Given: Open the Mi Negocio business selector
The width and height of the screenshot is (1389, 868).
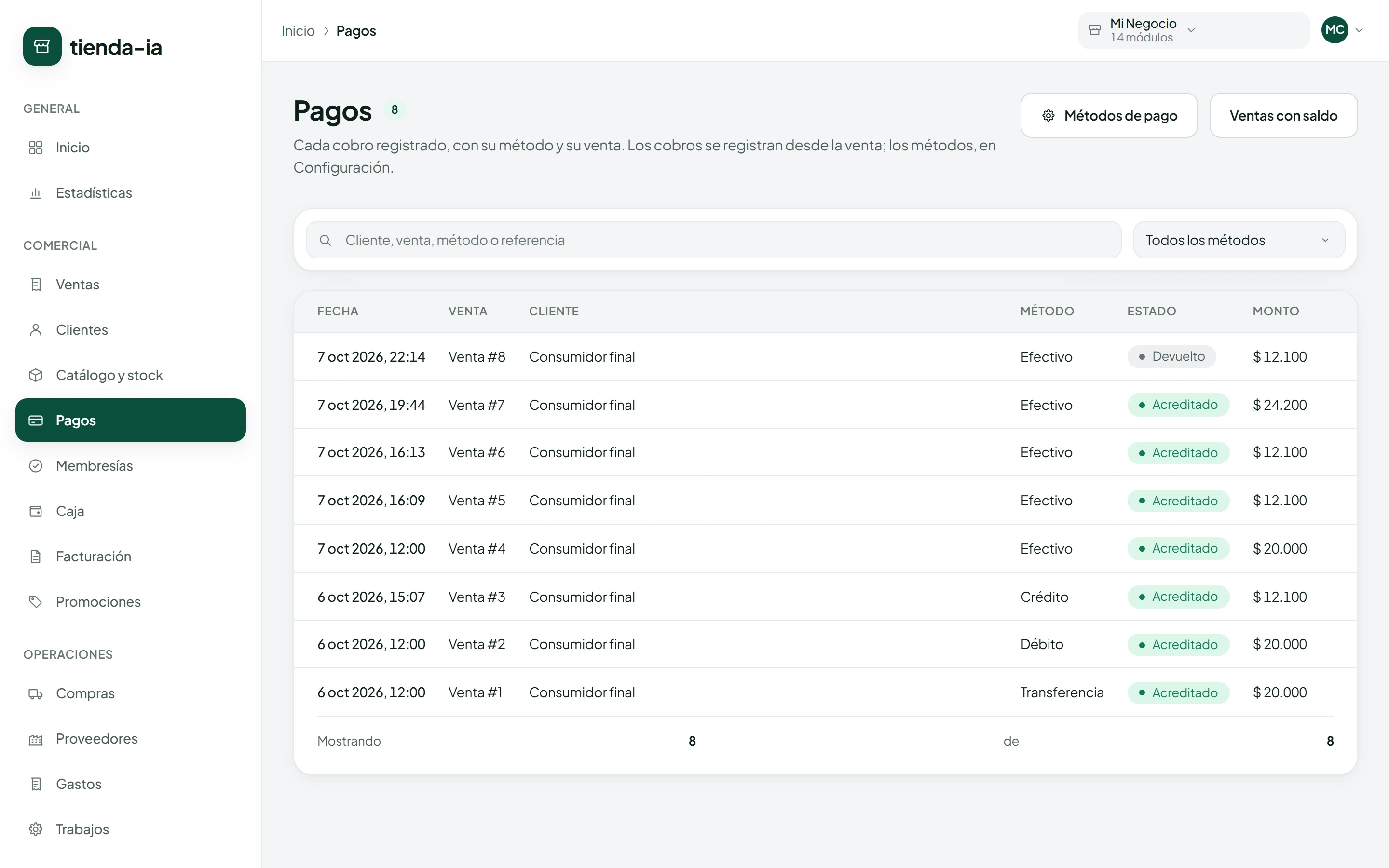Looking at the screenshot, I should [1193, 30].
